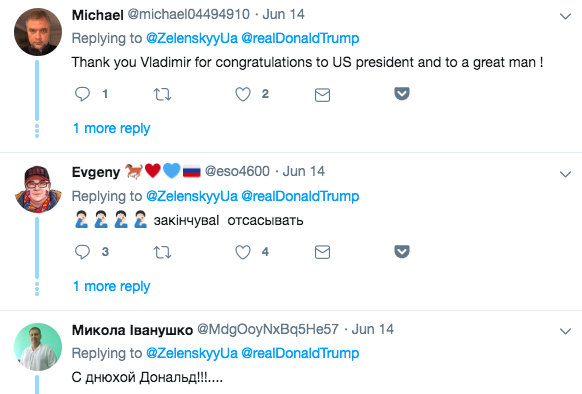Open the options chevron on Evgeny's tweet

[x=565, y=174]
